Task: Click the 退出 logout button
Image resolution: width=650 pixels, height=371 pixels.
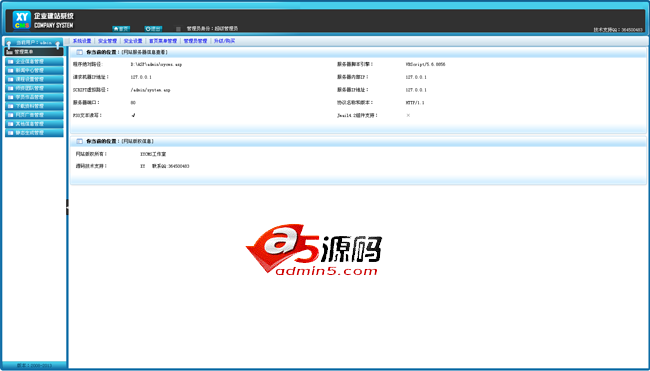Action: click(x=153, y=29)
